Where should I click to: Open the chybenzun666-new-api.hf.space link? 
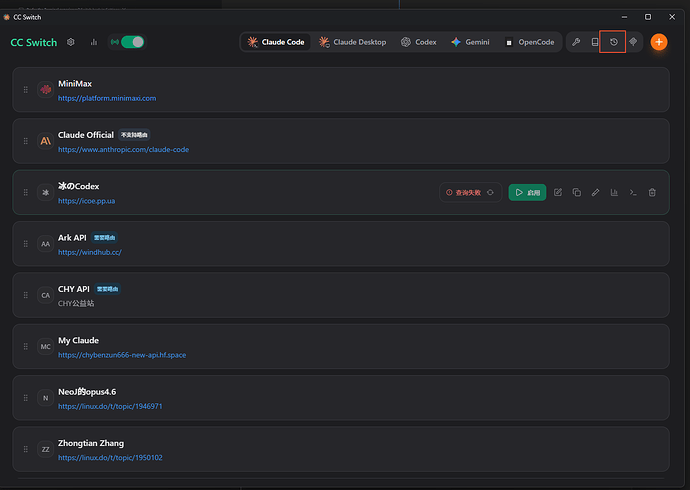coord(122,355)
